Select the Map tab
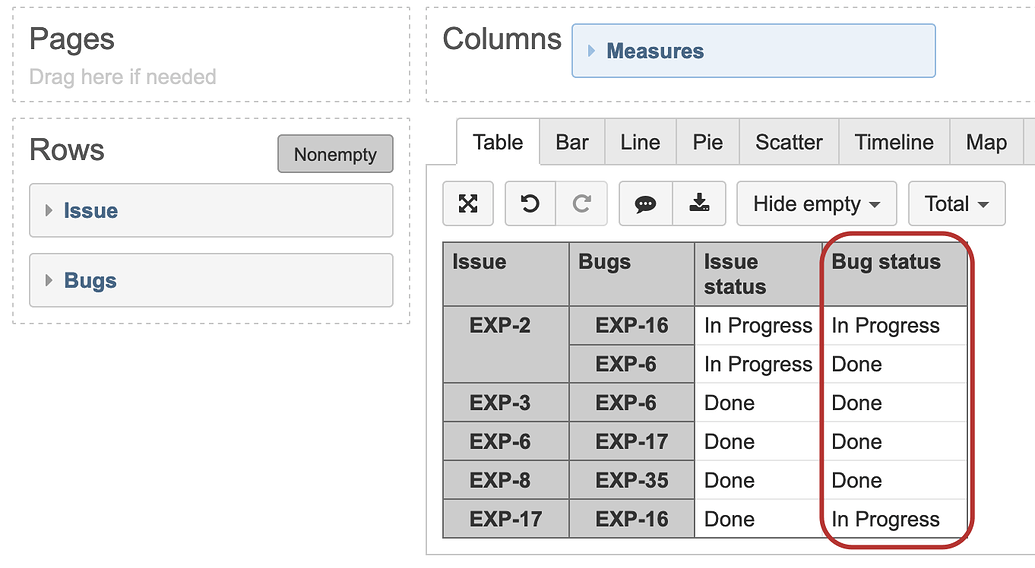1035x568 pixels. [986, 142]
